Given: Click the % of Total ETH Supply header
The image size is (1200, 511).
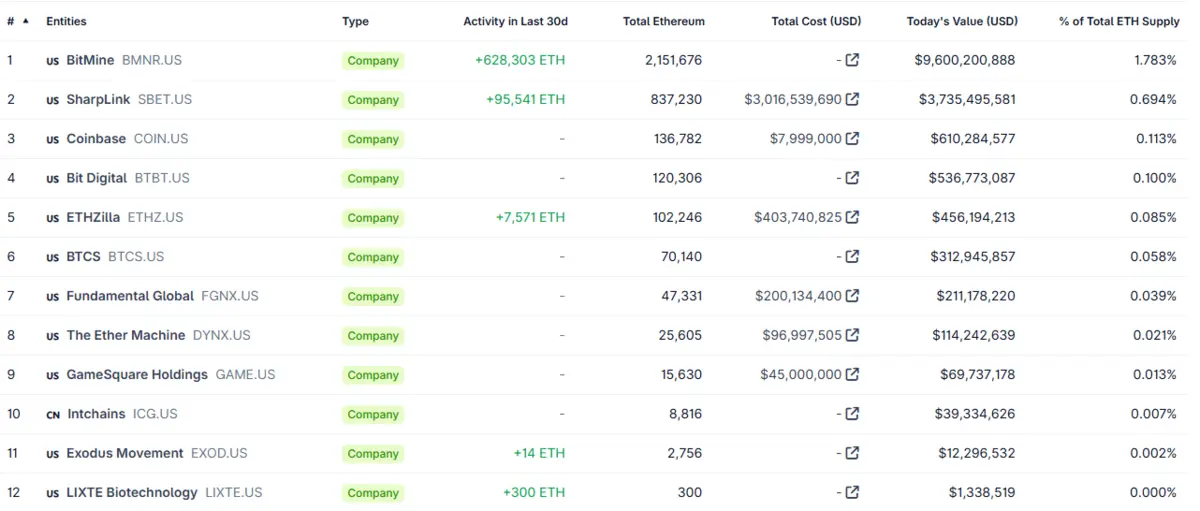Looking at the screenshot, I should (x=1119, y=21).
